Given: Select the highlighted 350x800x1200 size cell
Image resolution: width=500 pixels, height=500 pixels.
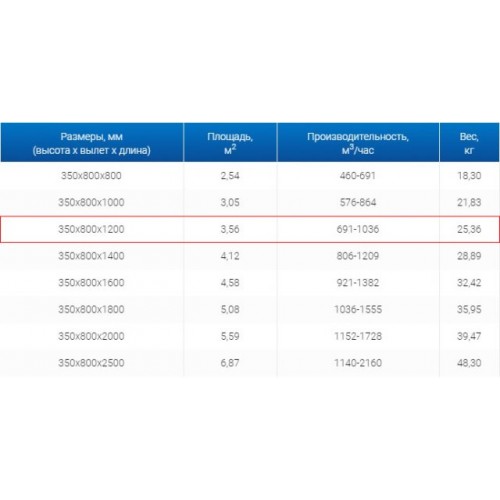Looking at the screenshot, I should coord(91,229).
